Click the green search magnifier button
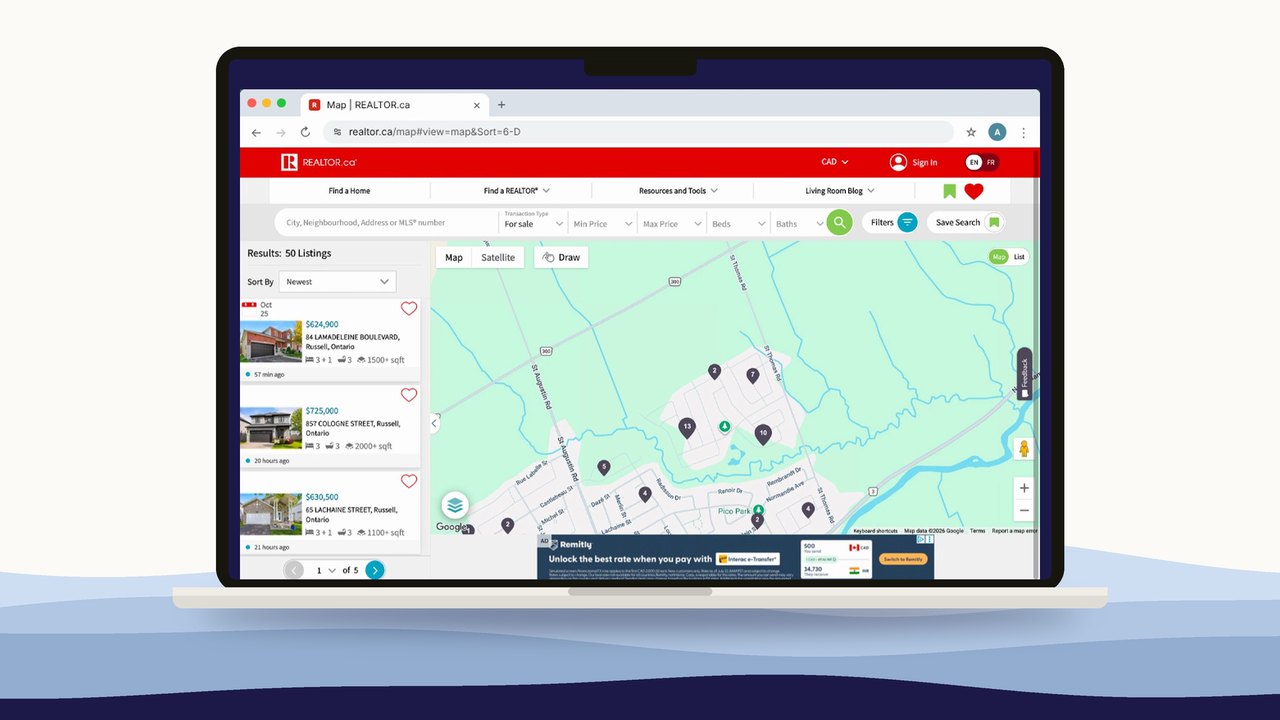This screenshot has width=1280, height=720. point(839,223)
